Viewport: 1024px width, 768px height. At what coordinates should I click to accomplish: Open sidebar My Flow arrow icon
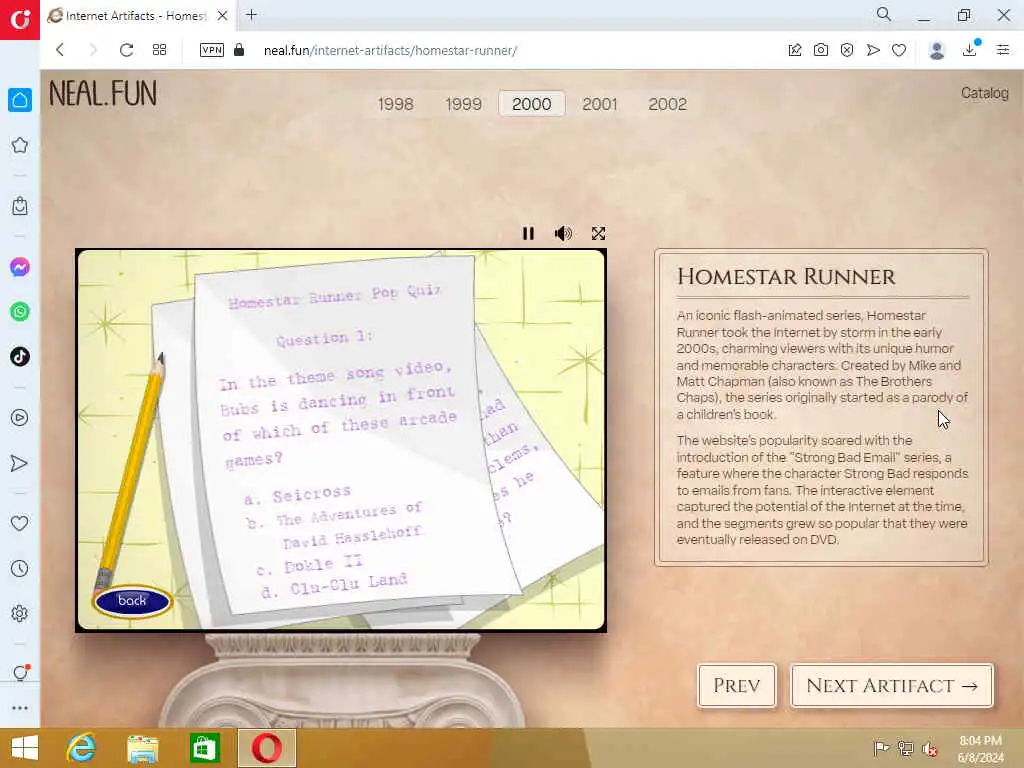click(x=20, y=463)
